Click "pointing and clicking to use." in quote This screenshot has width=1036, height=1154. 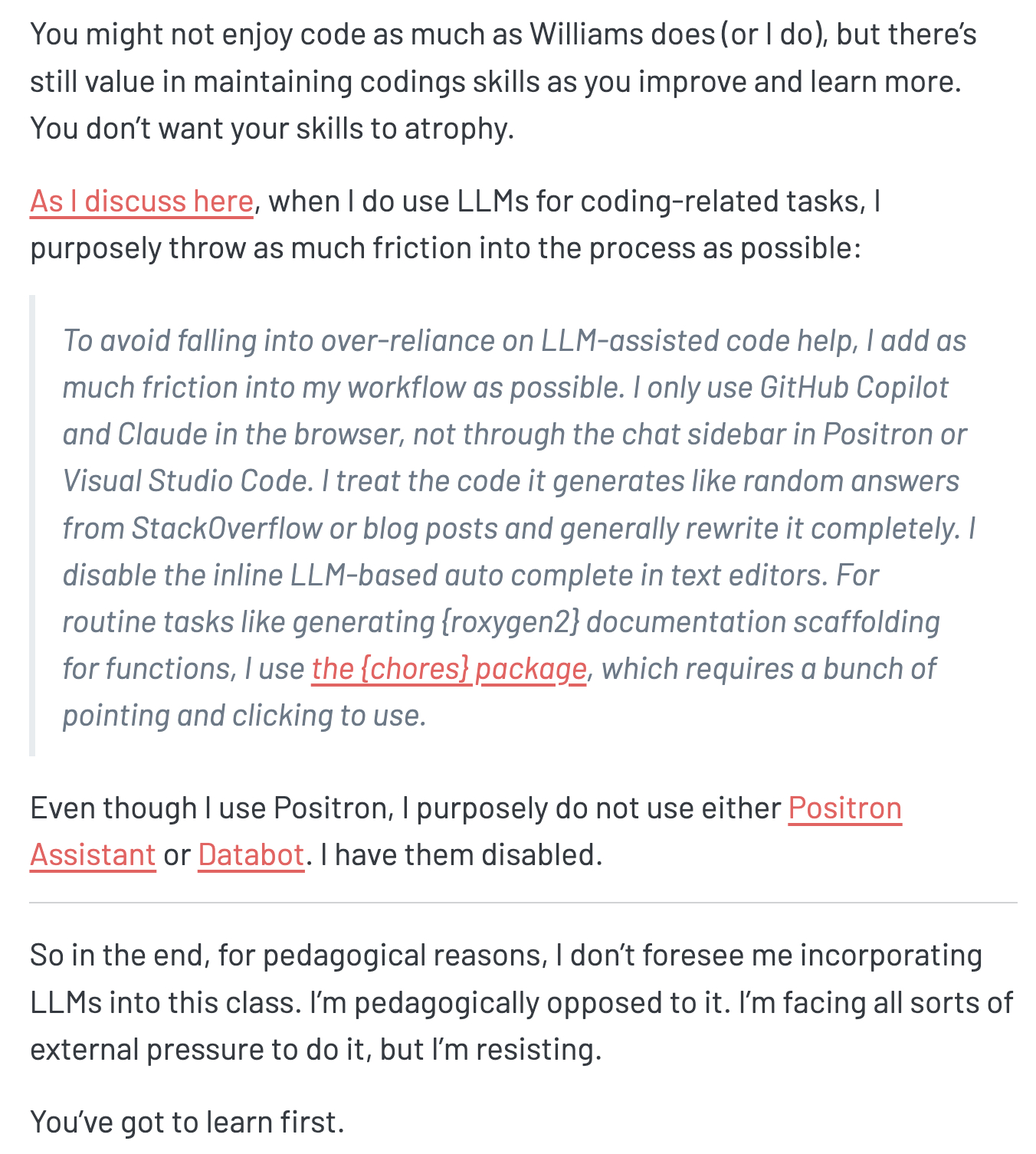coord(244,716)
